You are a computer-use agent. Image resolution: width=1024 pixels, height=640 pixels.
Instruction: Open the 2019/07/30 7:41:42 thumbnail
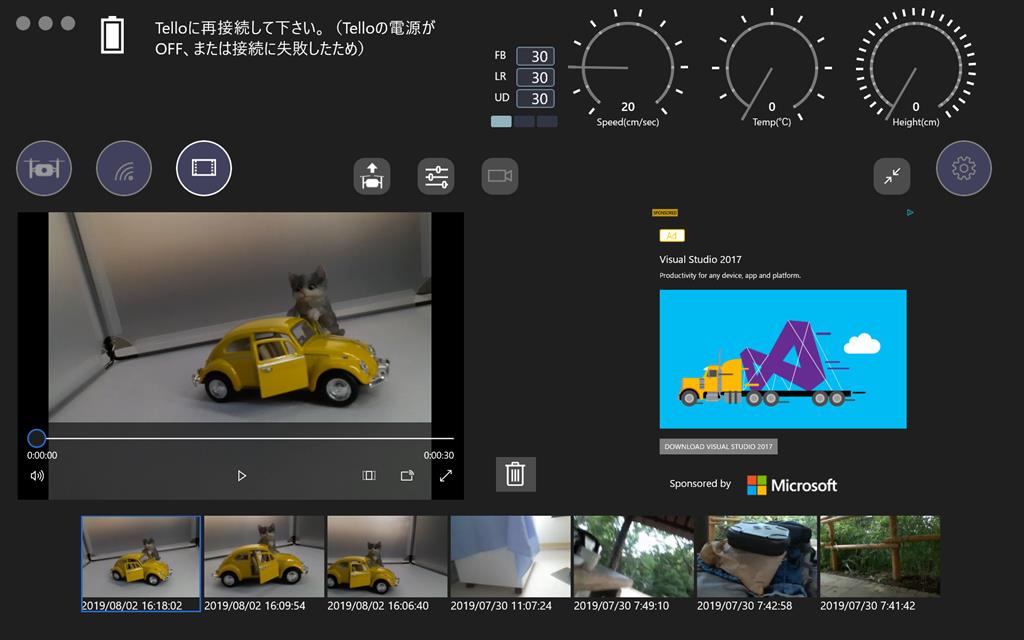[879, 557]
